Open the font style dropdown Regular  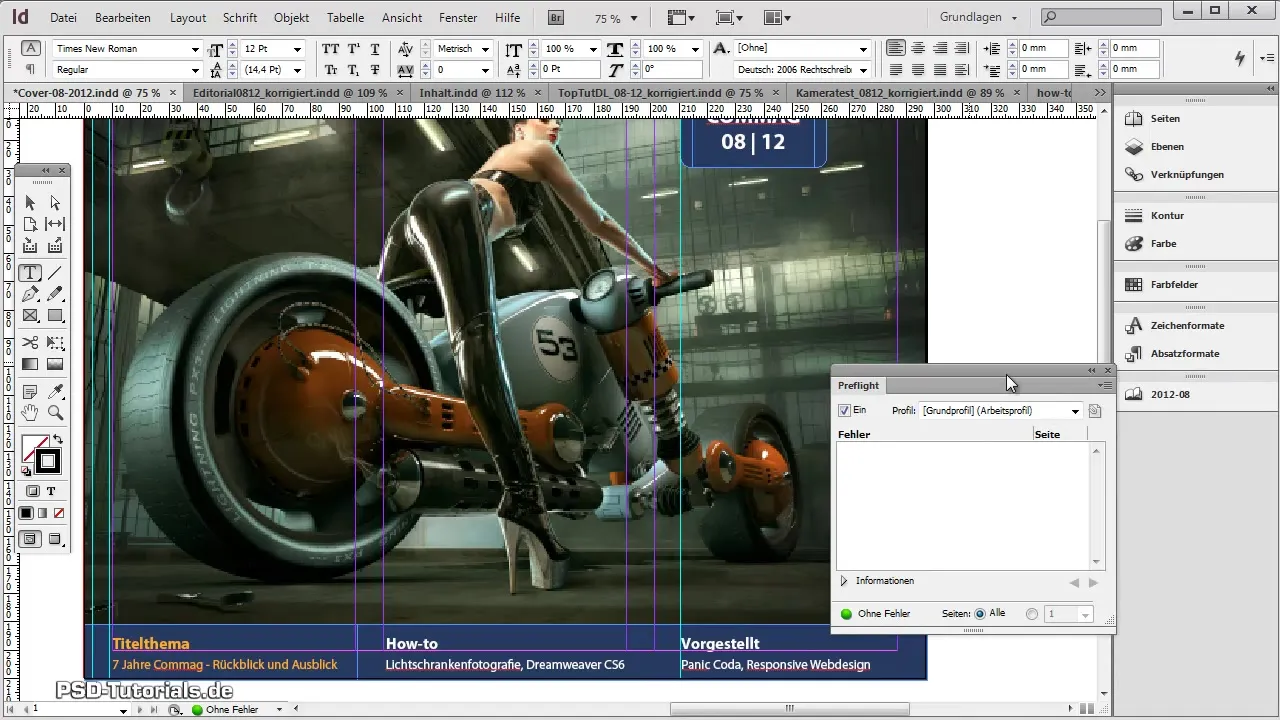(195, 70)
